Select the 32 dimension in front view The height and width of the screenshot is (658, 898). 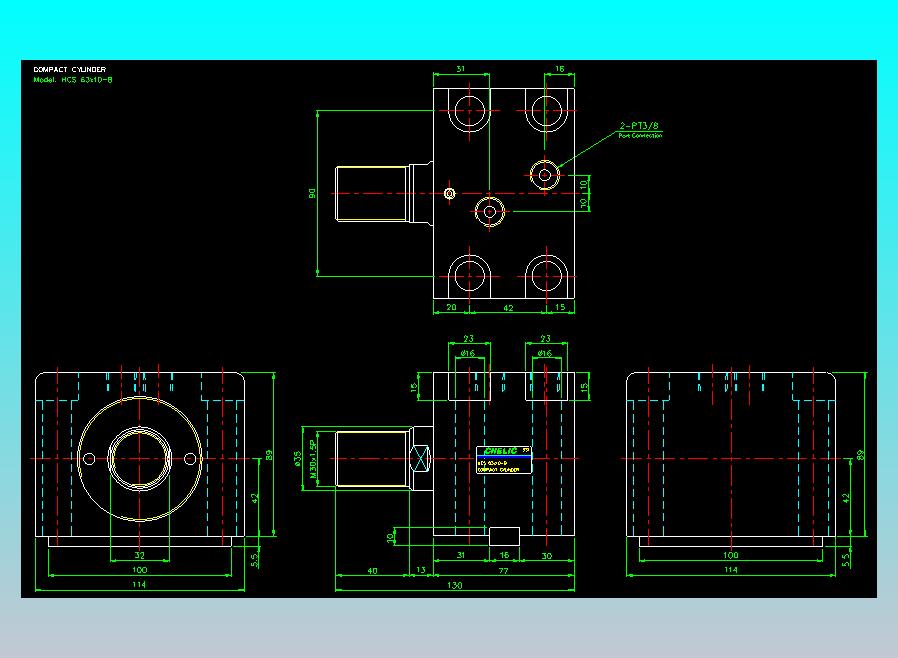(139, 555)
